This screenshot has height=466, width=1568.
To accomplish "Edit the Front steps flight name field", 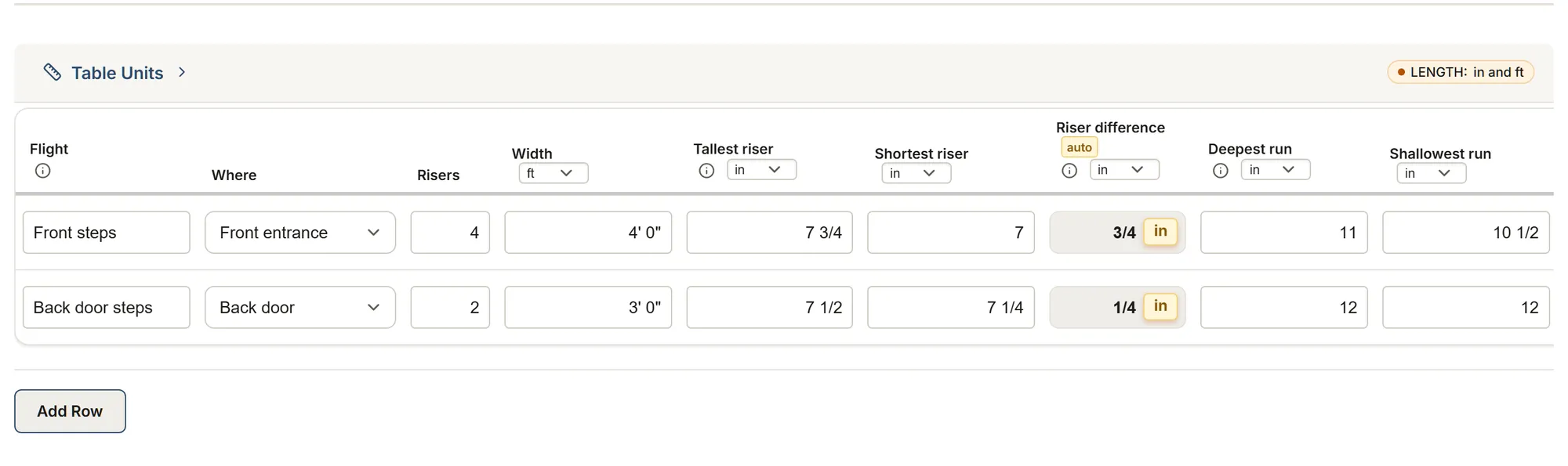I will pos(107,233).
